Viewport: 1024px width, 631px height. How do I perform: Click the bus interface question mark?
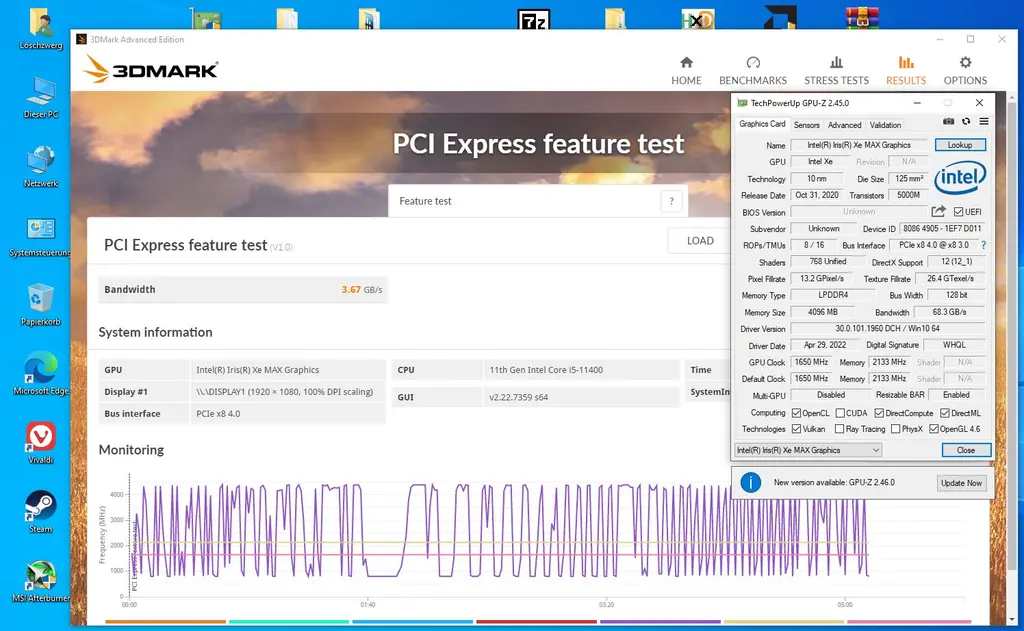point(983,245)
